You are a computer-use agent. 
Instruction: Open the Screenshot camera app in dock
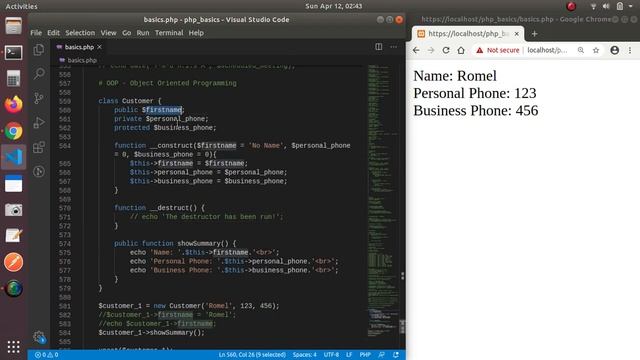click(x=13, y=210)
